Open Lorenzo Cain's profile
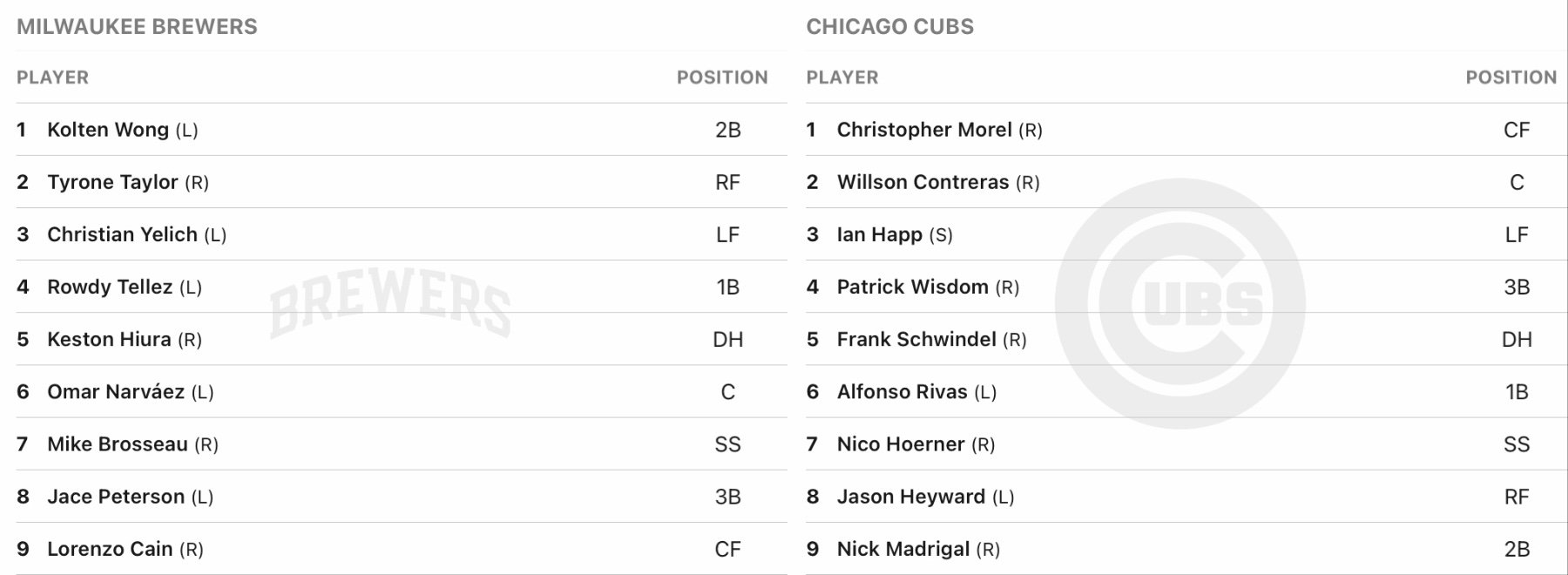 (x=110, y=549)
